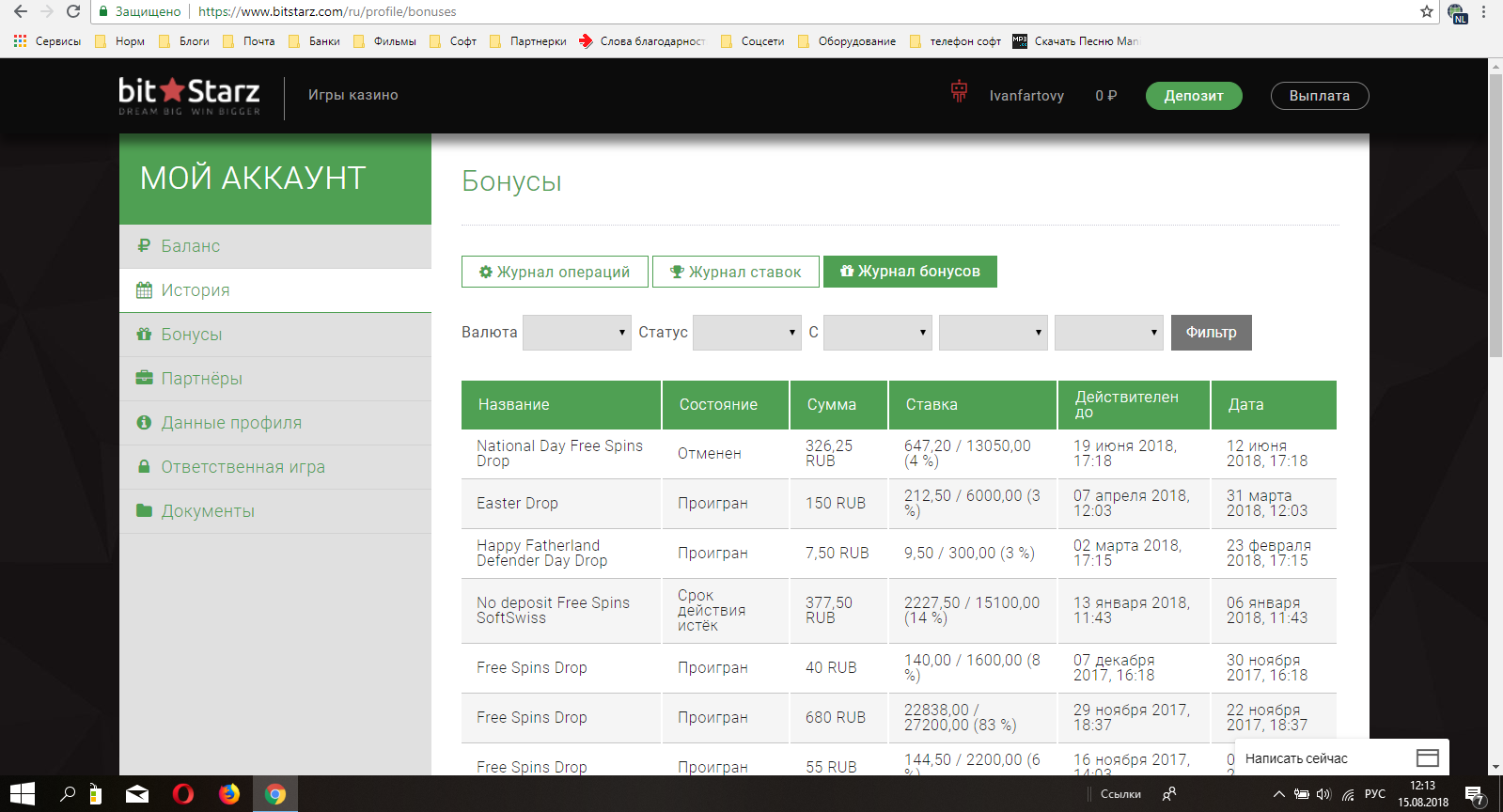The width and height of the screenshot is (1503, 812).
Task: Click the page vertical scrollbar
Action: tap(1495, 216)
